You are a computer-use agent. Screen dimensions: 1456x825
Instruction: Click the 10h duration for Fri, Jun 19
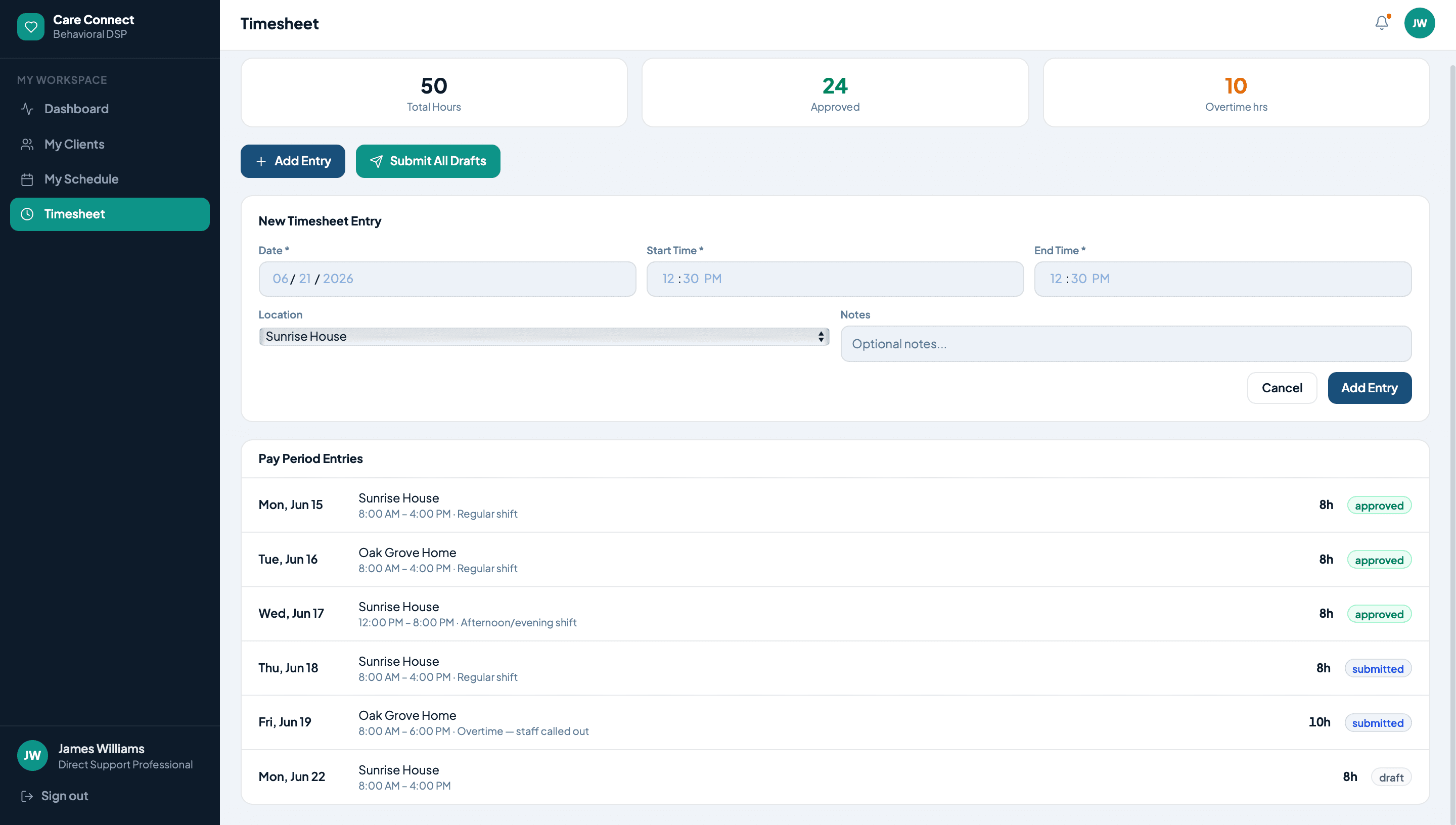(x=1319, y=722)
